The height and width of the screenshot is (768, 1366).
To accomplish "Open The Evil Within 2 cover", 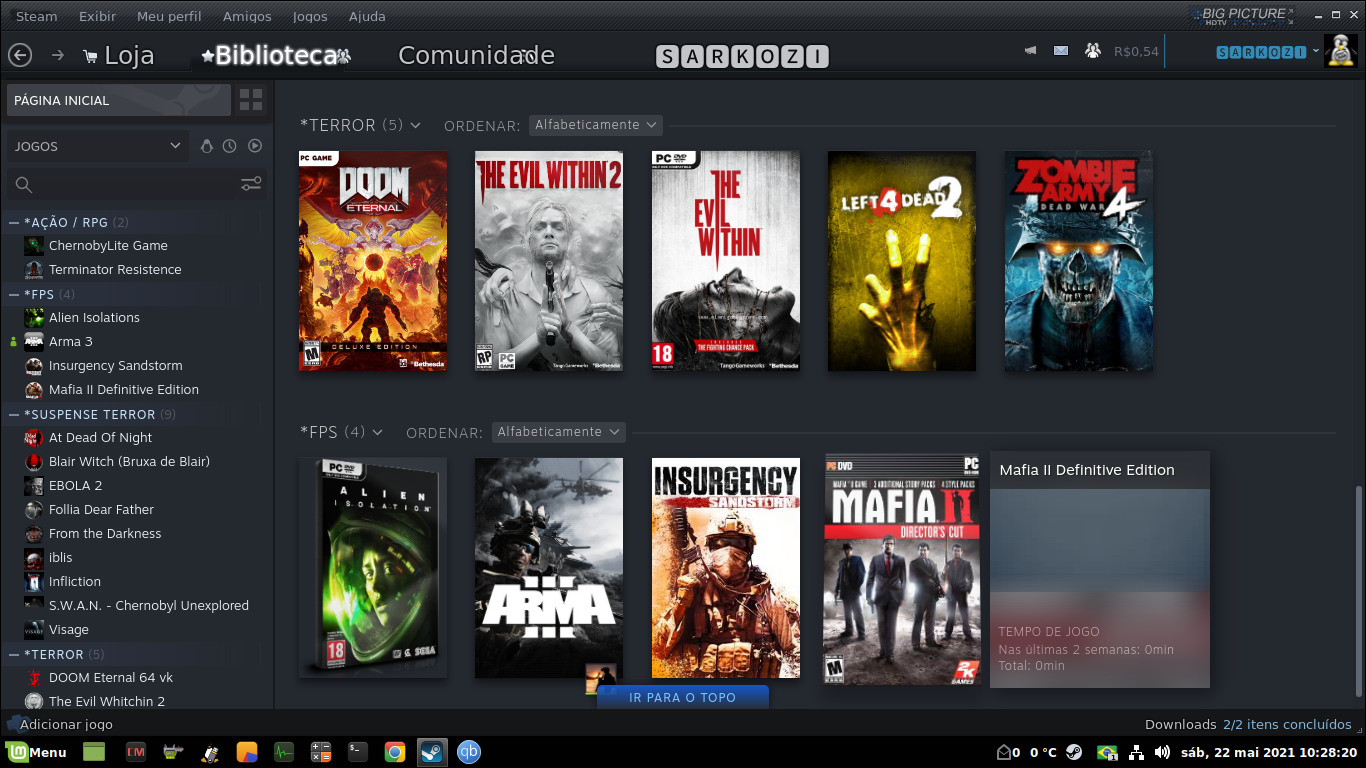I will pos(549,261).
